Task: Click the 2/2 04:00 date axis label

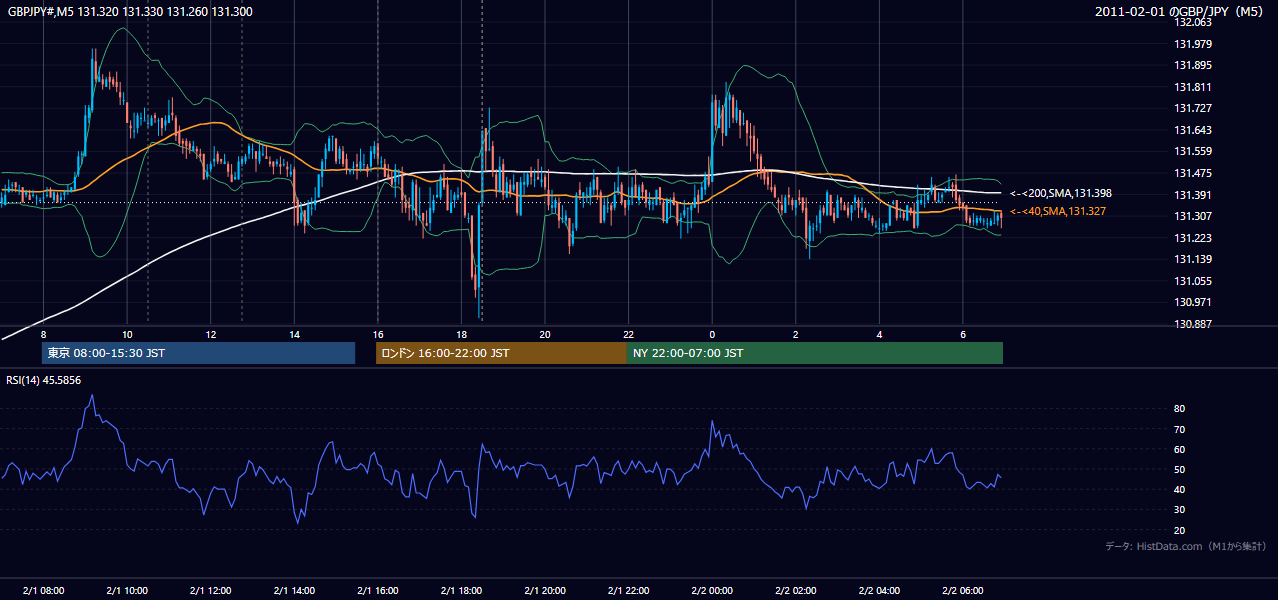Action: click(879, 591)
